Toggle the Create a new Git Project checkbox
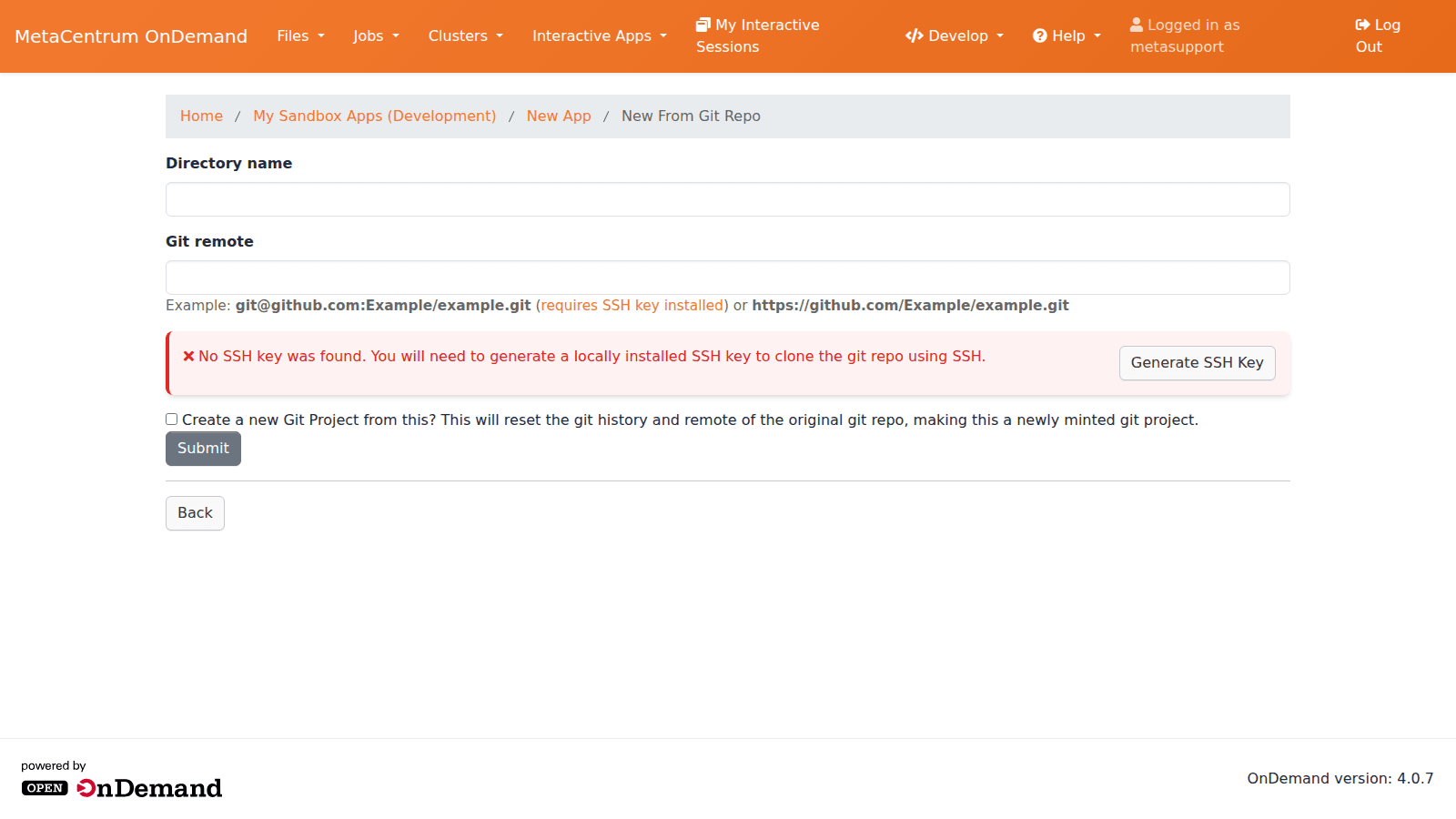Image resolution: width=1456 pixels, height=819 pixels. (x=171, y=419)
